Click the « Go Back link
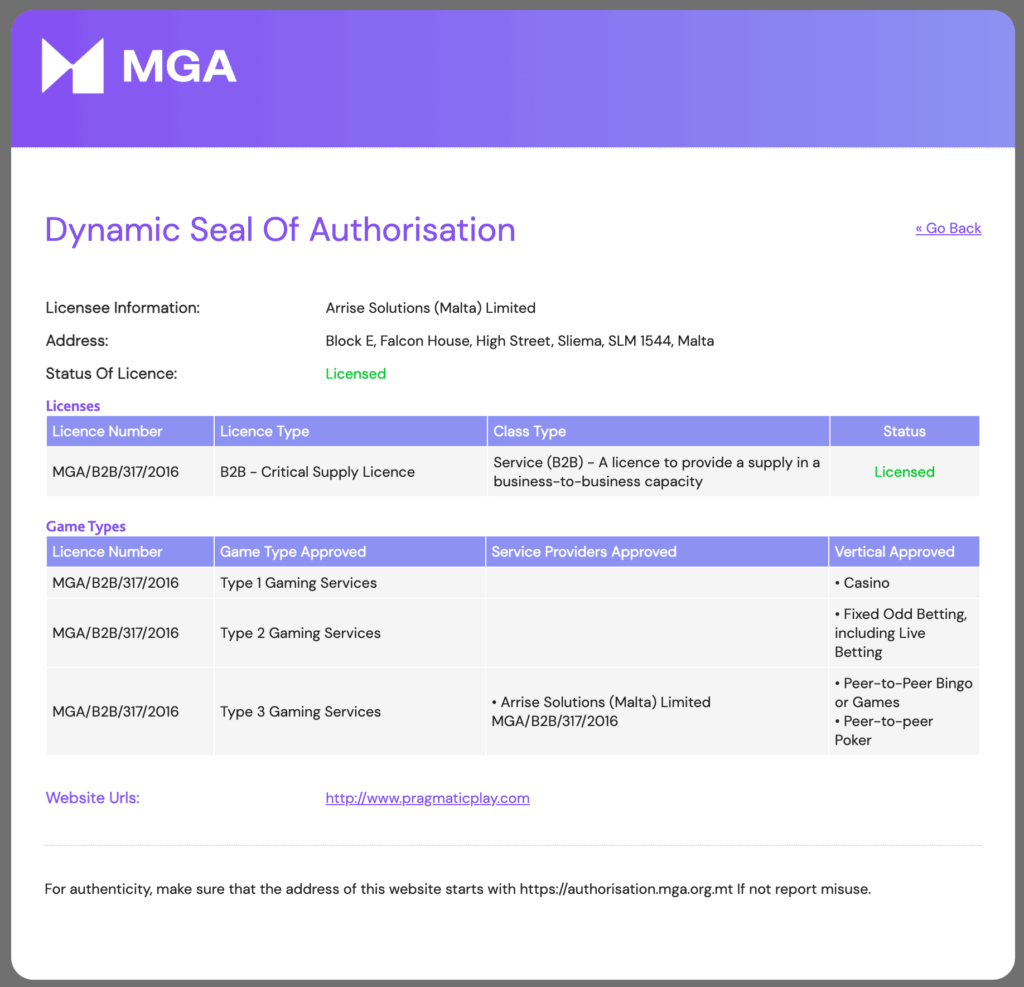1024x987 pixels. [948, 228]
